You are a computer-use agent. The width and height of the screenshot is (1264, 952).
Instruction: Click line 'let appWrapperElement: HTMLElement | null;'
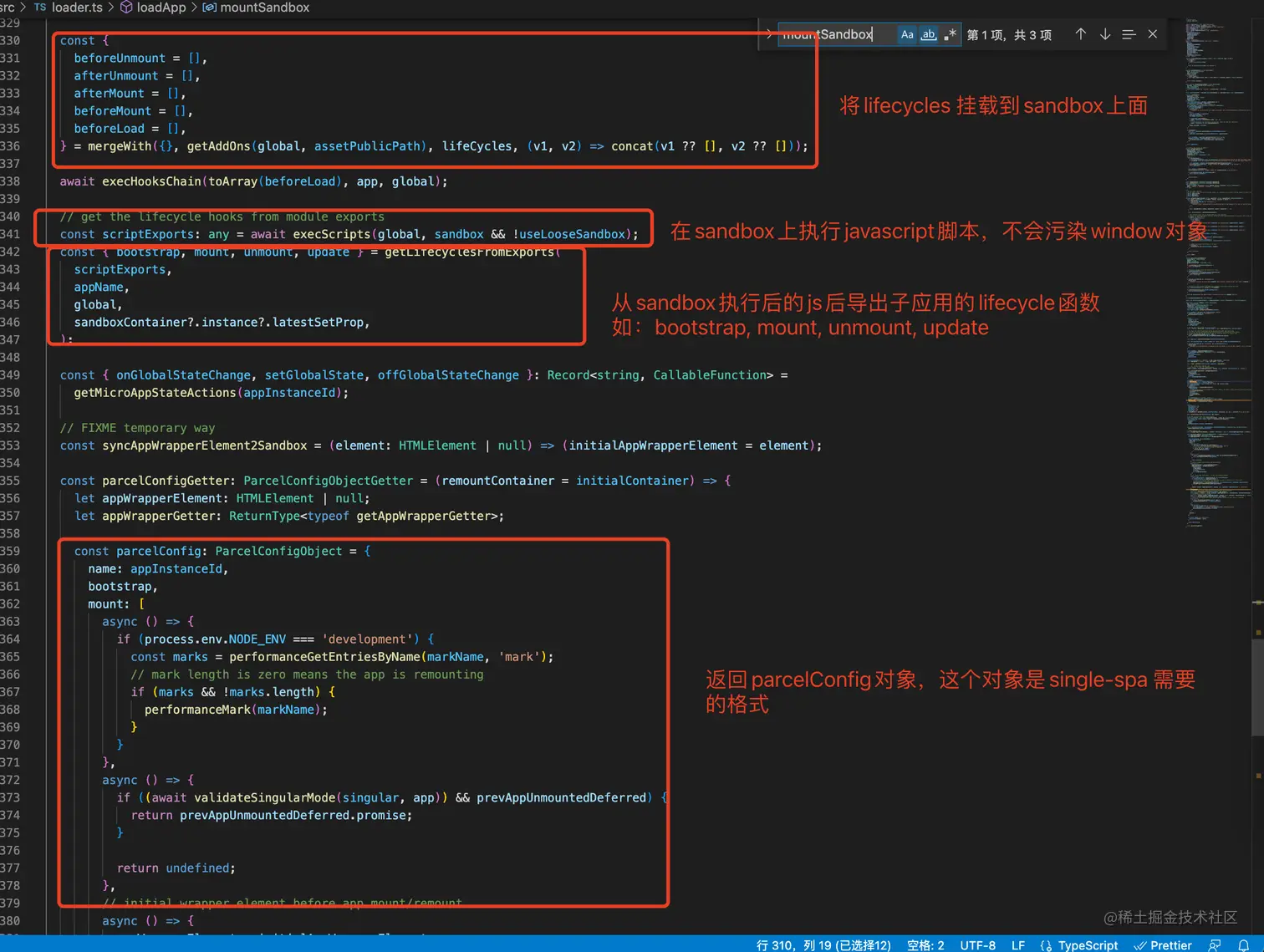click(222, 498)
